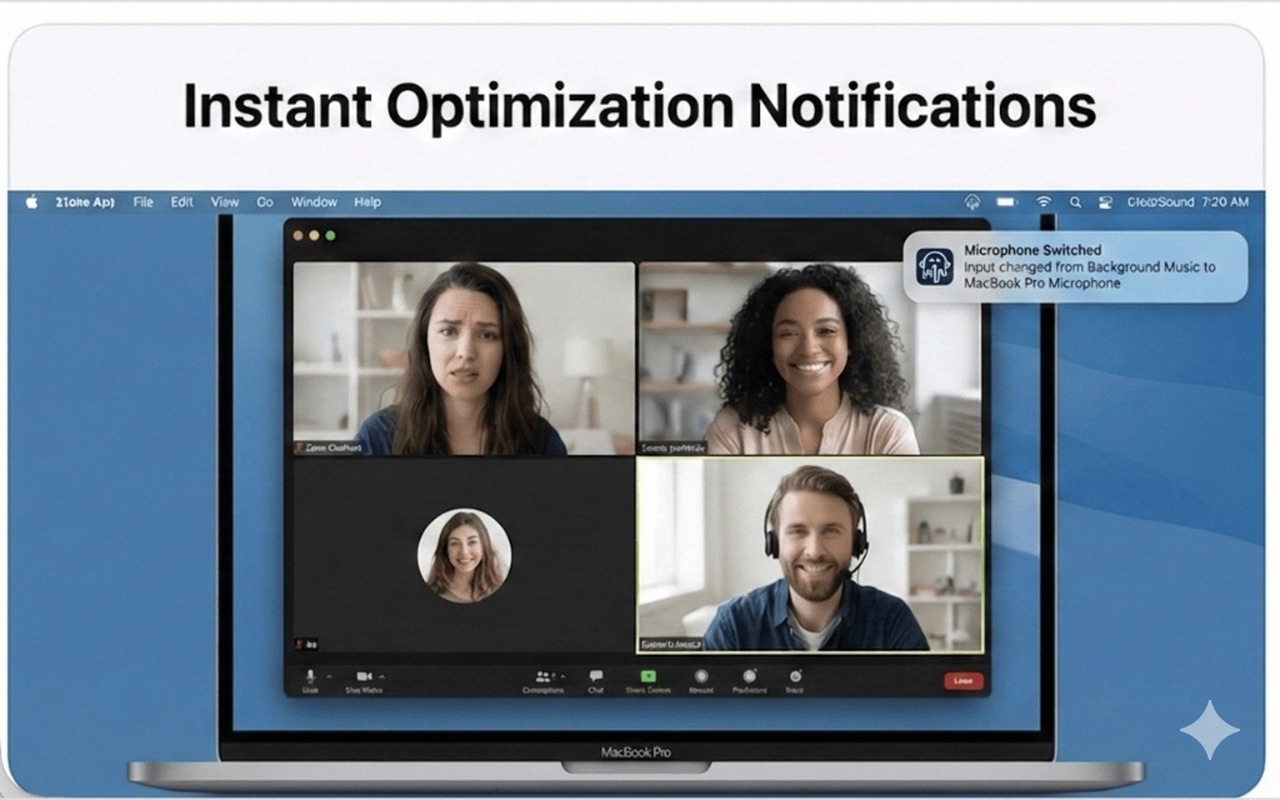
Task: Open the Apple menu
Action: pos(31,202)
